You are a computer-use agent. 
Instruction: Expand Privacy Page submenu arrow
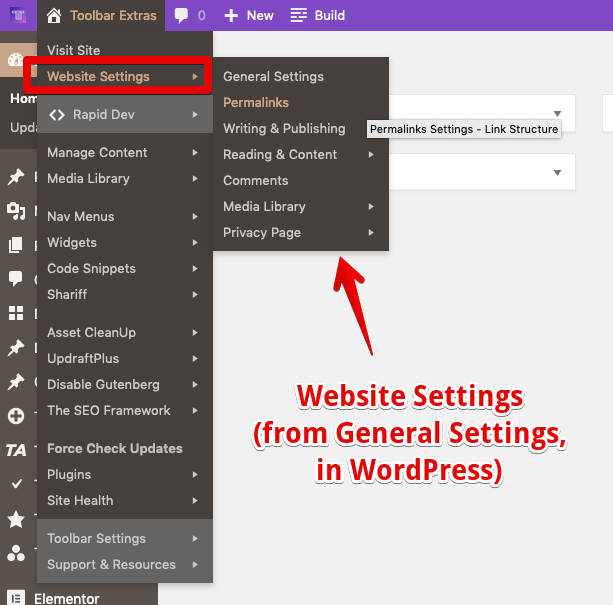coord(371,233)
